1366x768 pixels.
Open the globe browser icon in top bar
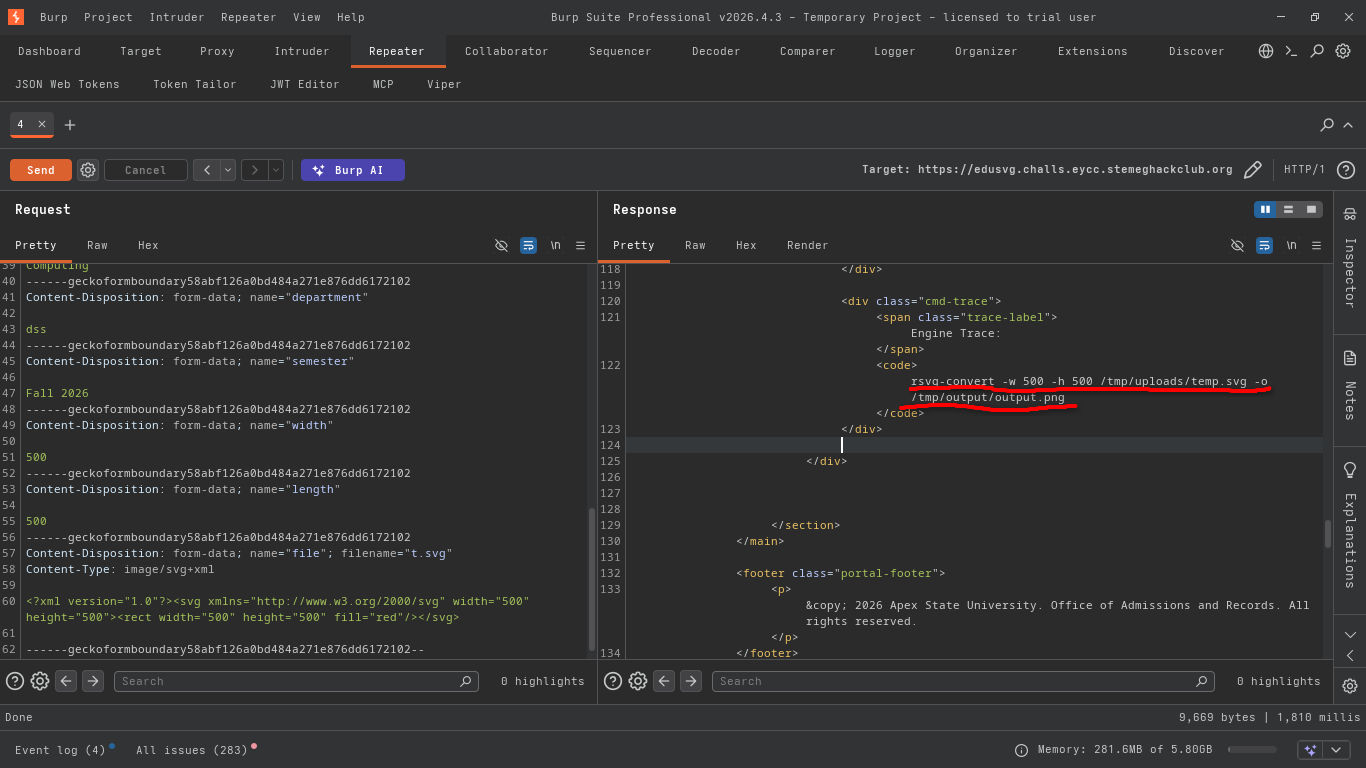(x=1266, y=51)
